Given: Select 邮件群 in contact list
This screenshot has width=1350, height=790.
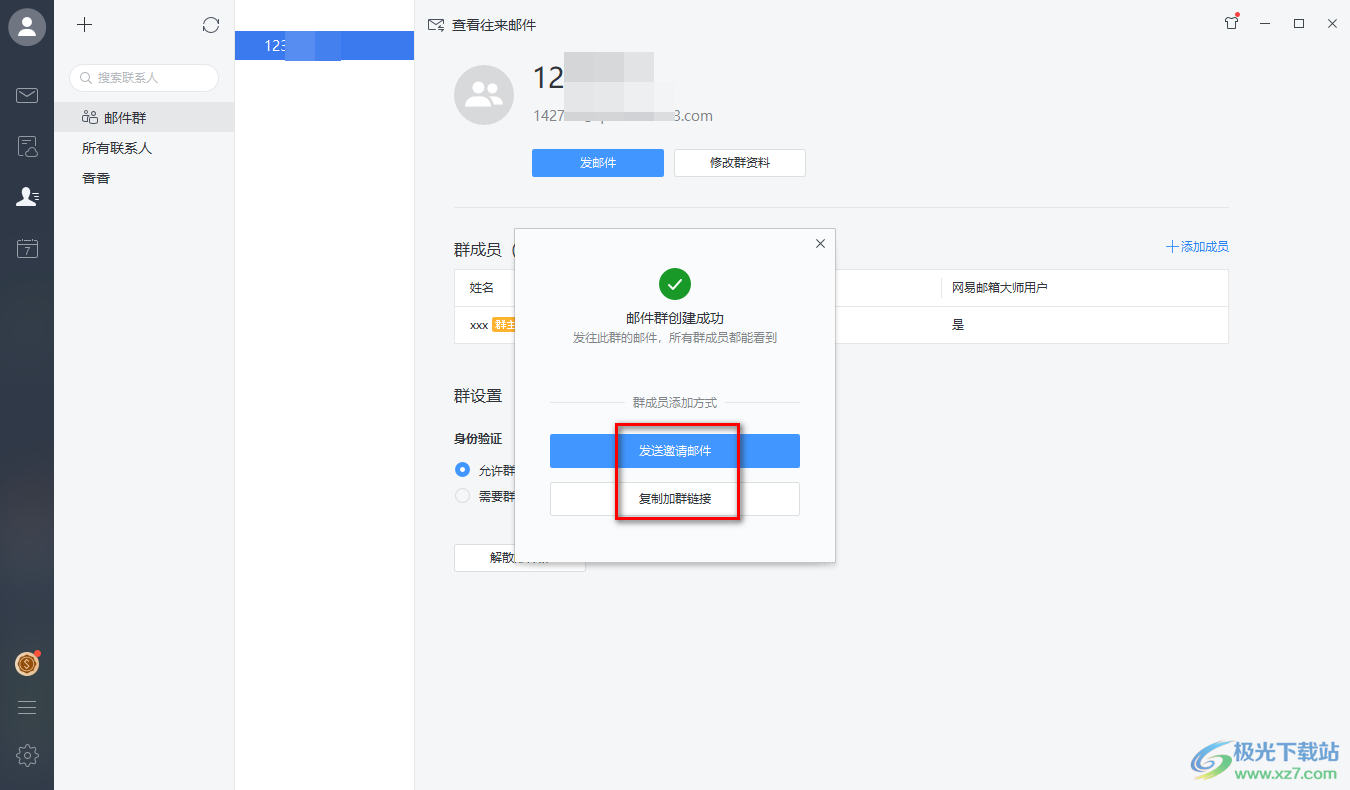Looking at the screenshot, I should [144, 117].
